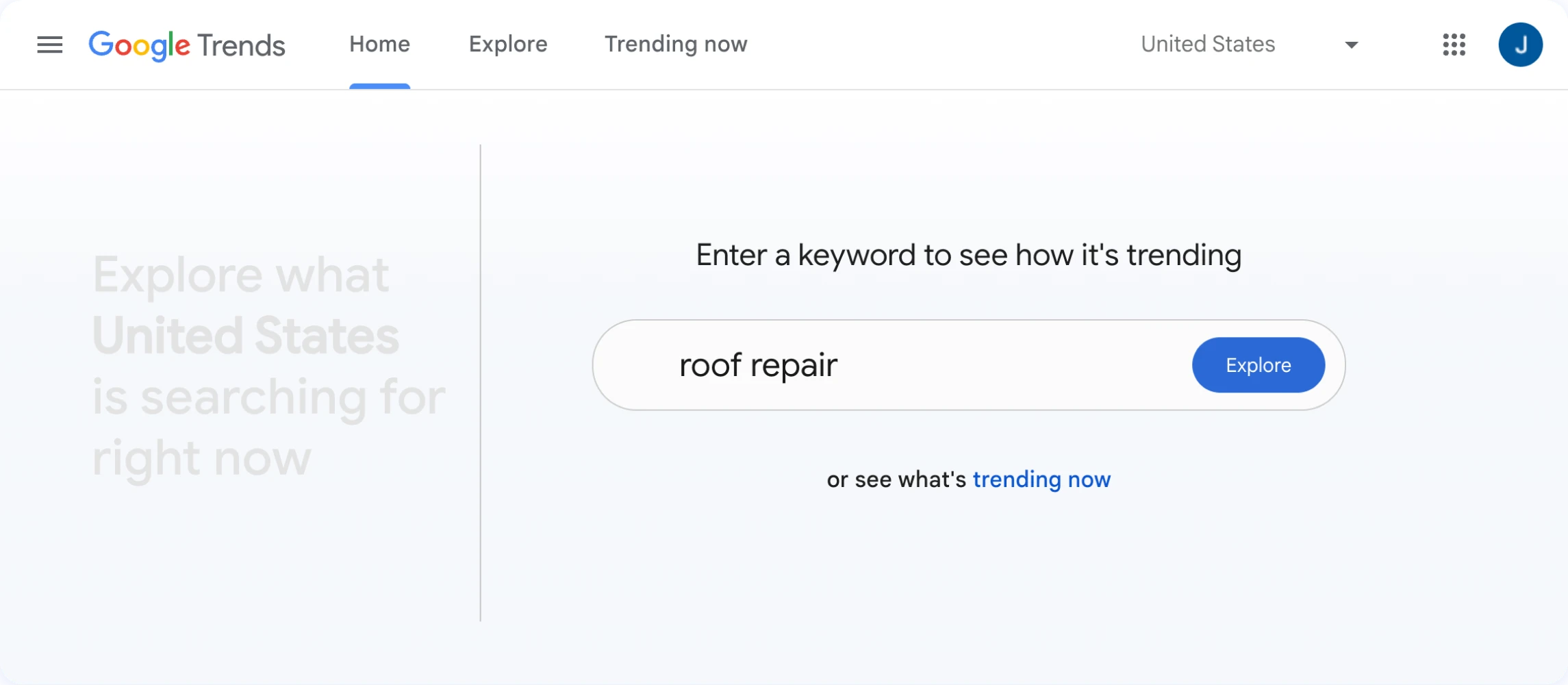Click empty space inside search box
Image resolution: width=1568 pixels, height=685 pixels.
[1013, 365]
